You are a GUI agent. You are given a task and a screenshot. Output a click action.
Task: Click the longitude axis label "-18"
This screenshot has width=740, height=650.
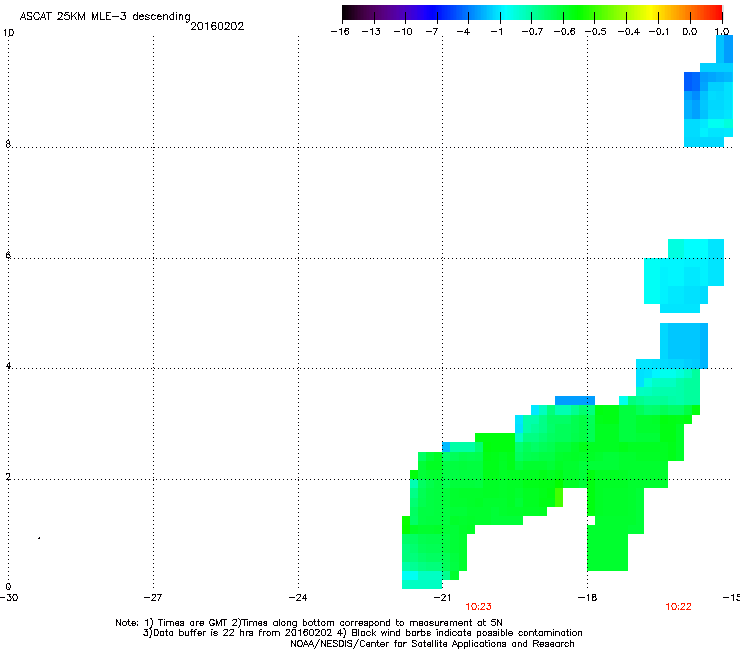pos(587,598)
